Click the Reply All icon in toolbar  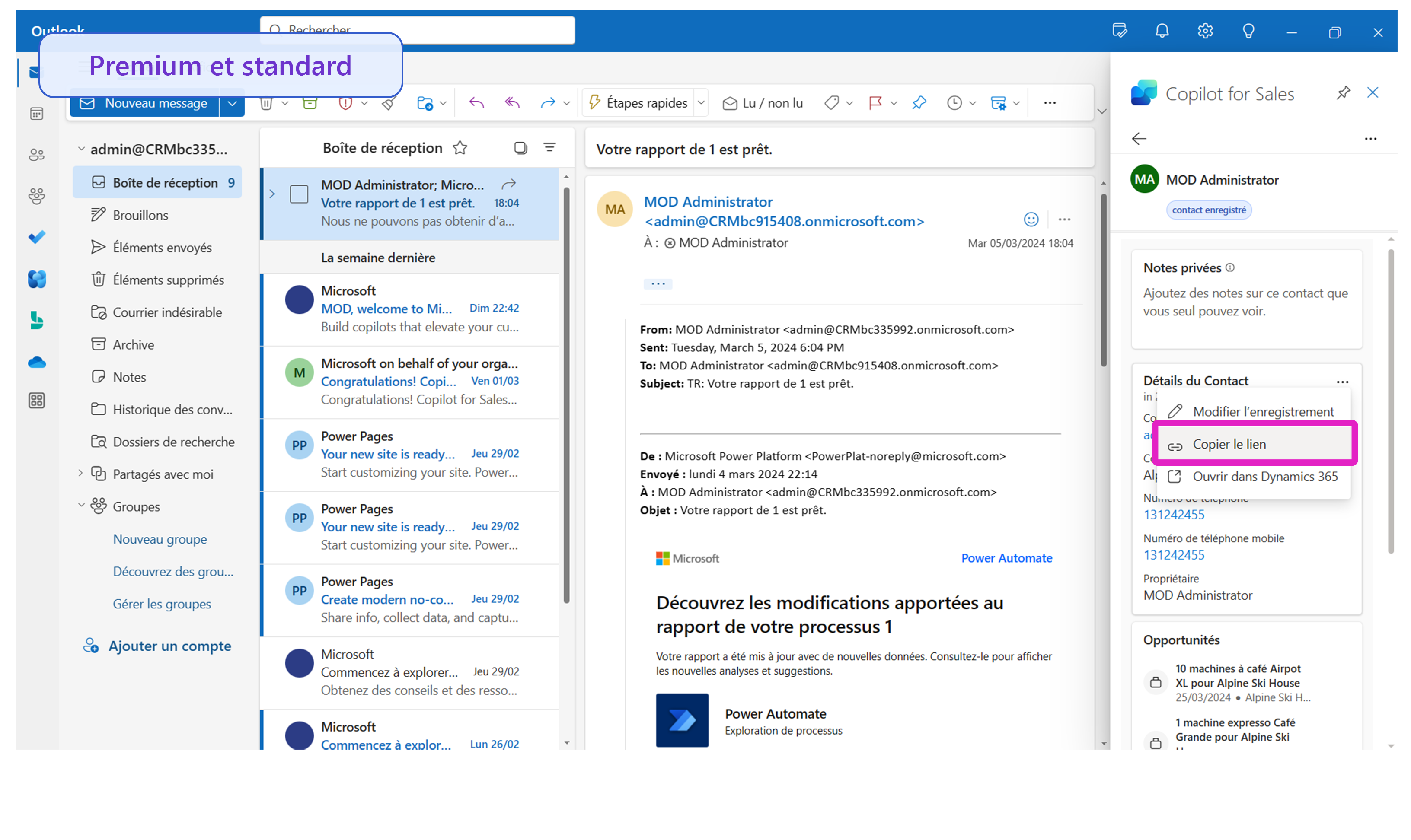[x=512, y=103]
